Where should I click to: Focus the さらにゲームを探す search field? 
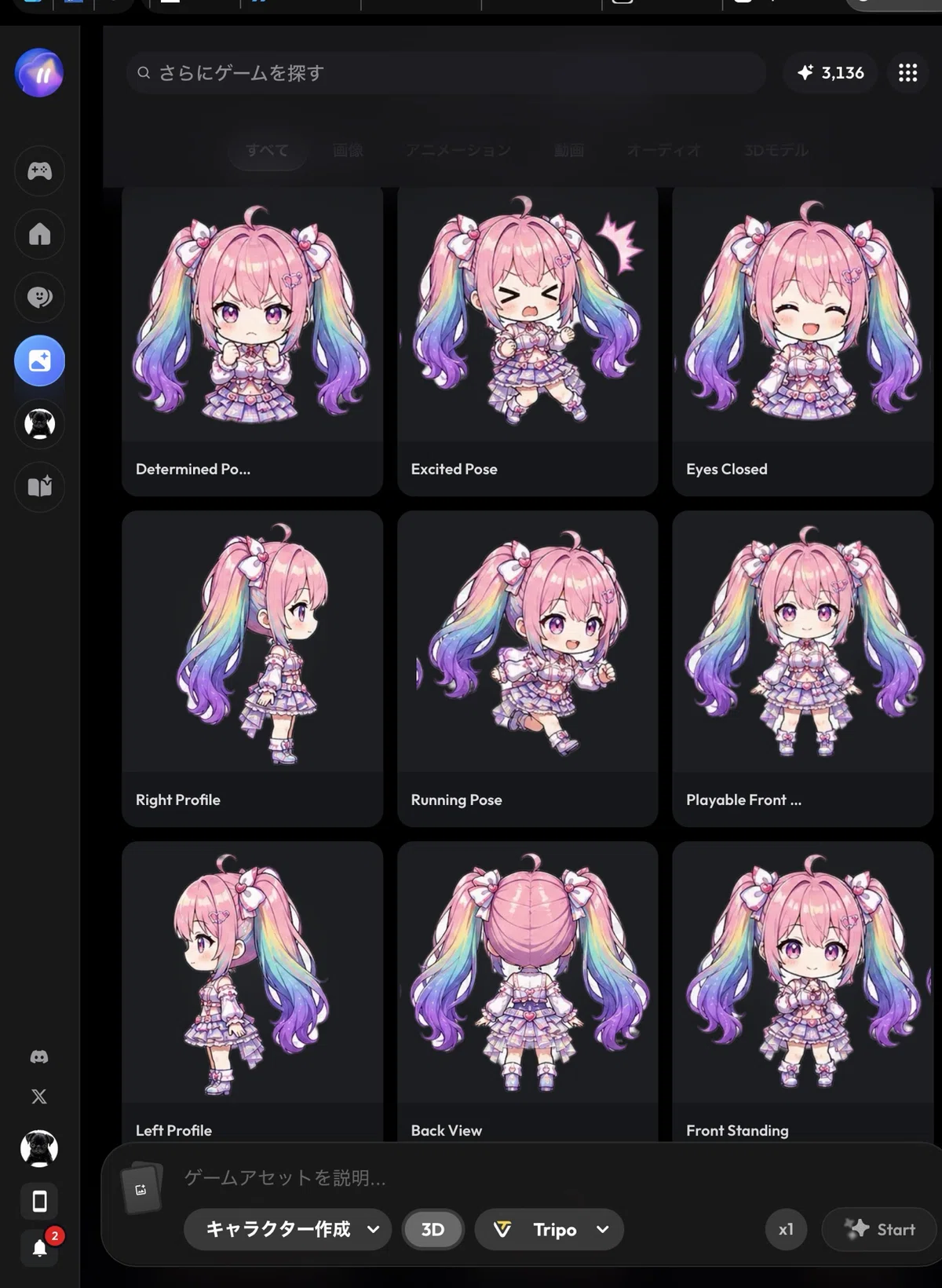pos(446,73)
